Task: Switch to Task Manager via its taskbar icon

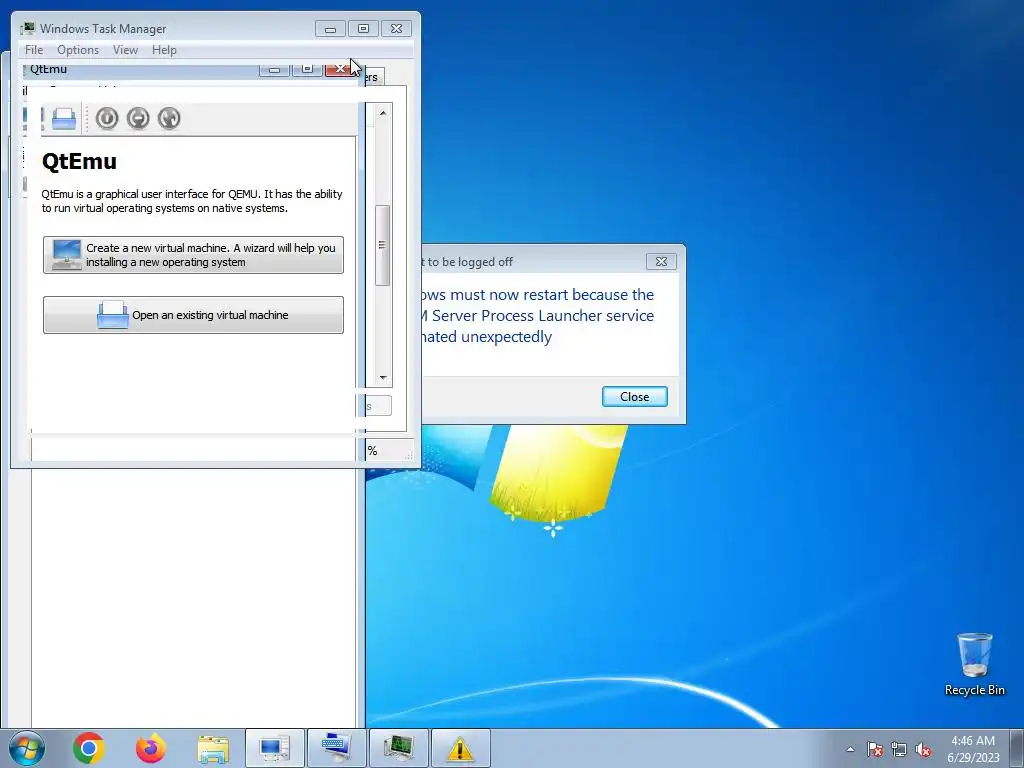Action: point(398,748)
